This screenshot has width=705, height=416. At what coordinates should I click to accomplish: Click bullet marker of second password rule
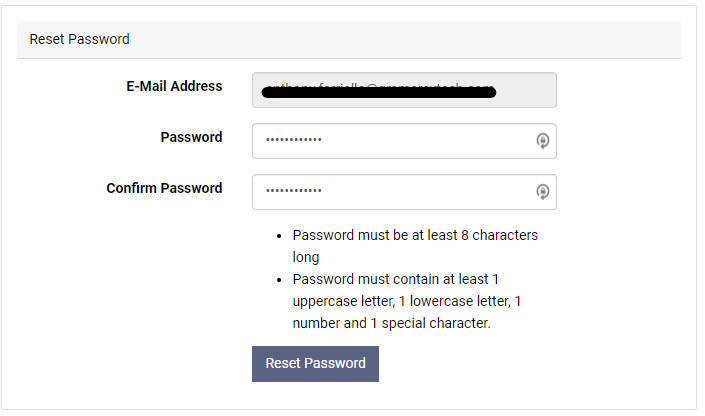point(279,280)
